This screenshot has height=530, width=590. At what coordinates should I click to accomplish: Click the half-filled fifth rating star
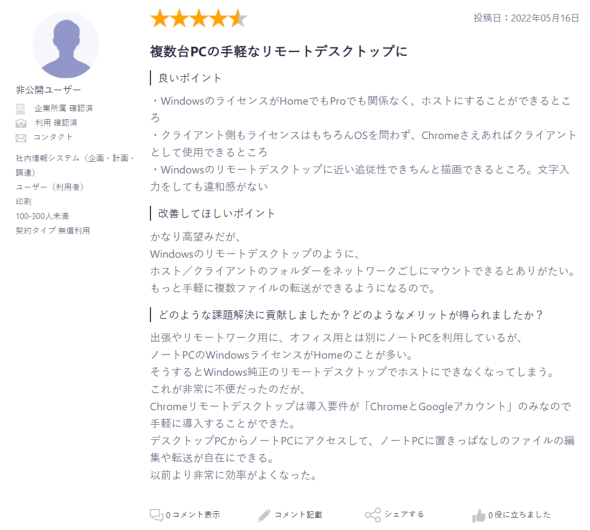pyautogui.click(x=238, y=18)
